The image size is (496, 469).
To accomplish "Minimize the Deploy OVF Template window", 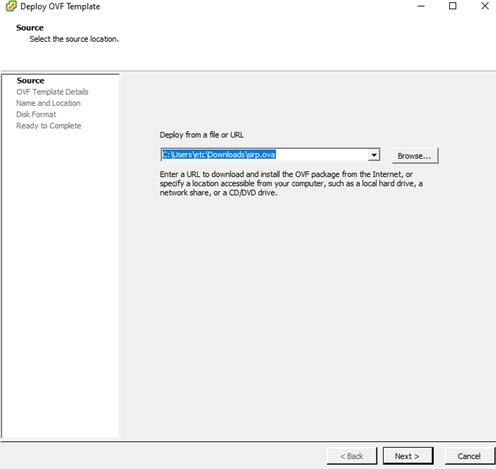I will 421,6.
